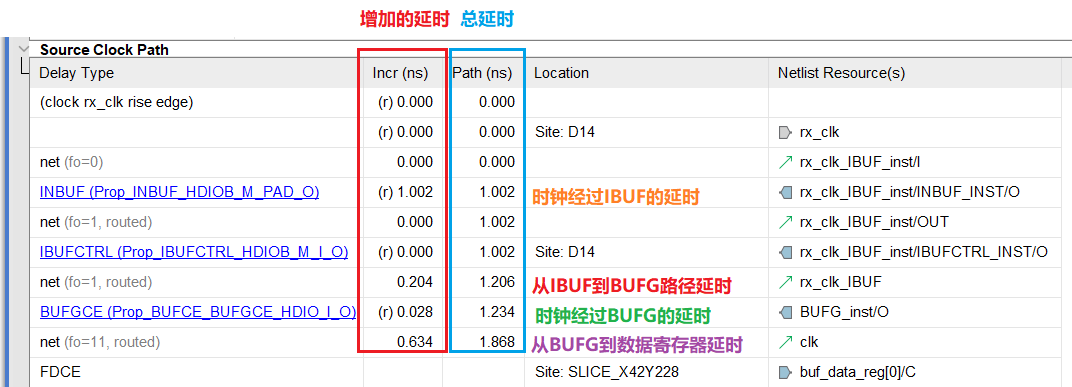Click the clk netlist resource

tap(809, 343)
